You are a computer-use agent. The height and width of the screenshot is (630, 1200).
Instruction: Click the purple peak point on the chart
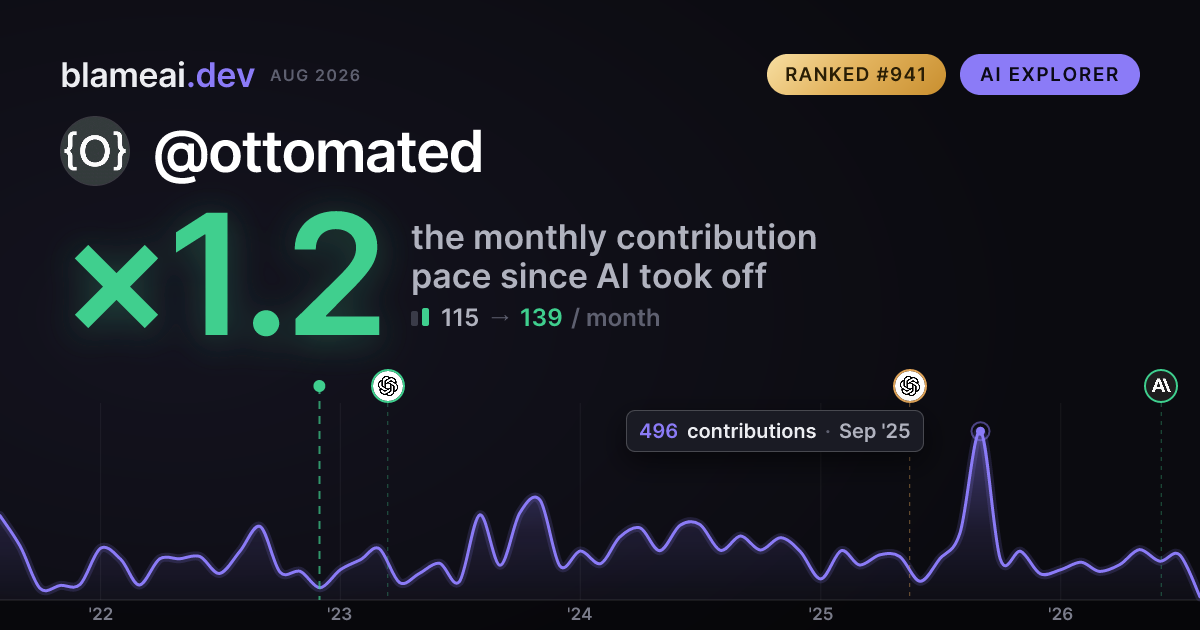click(980, 432)
